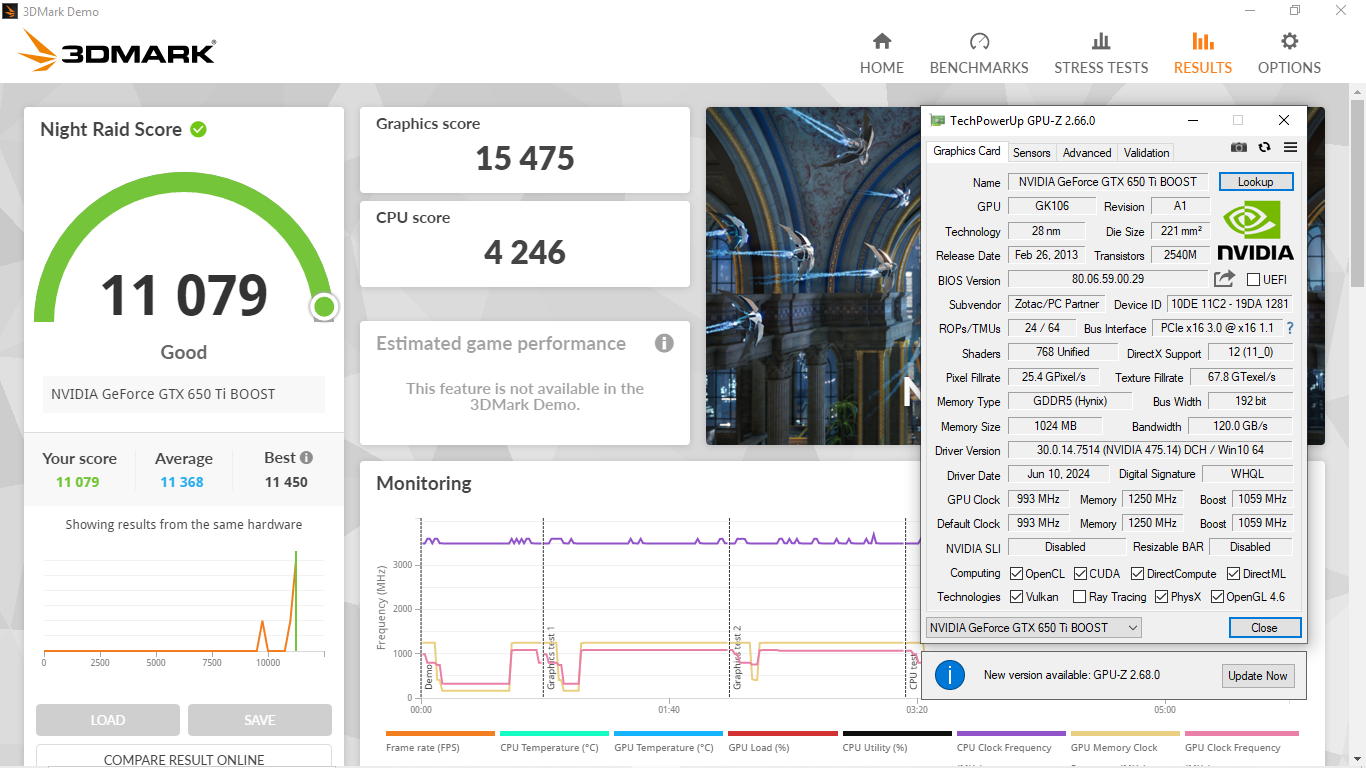The height and width of the screenshot is (768, 1366).
Task: Click the Update Now button
Action: pyautogui.click(x=1257, y=676)
